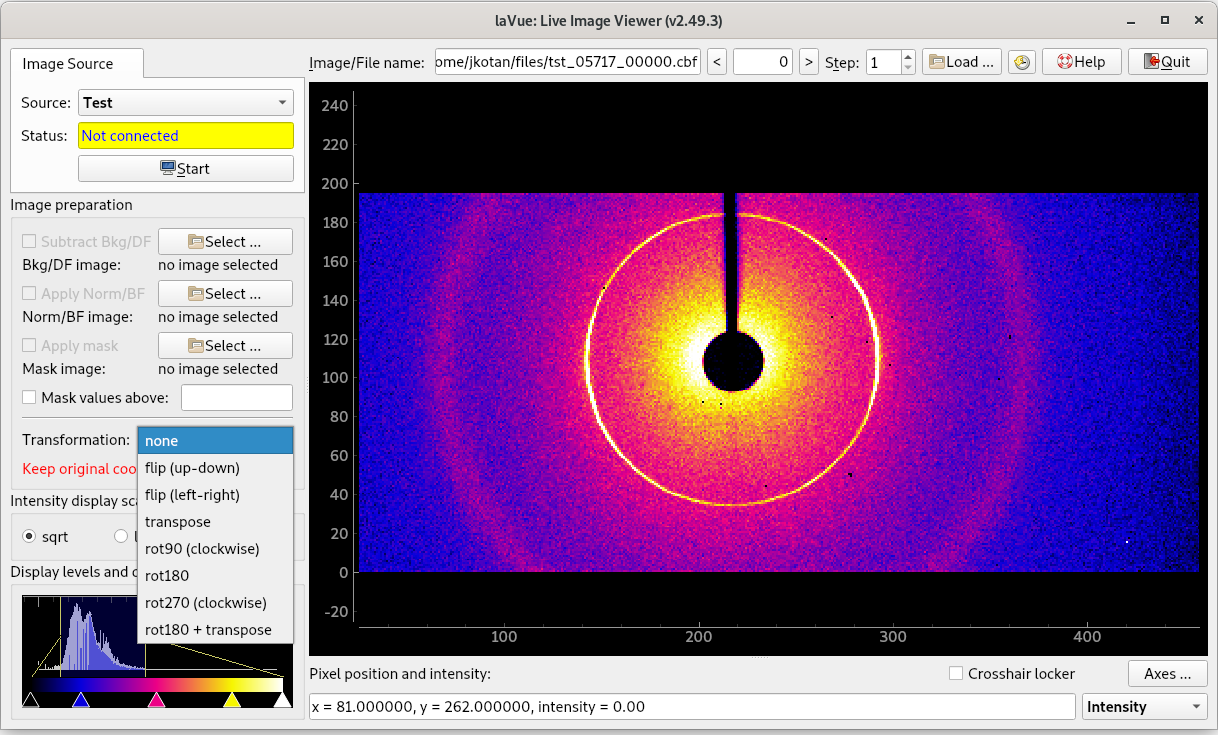
Task: Open the Source dropdown showing Test
Action: click(185, 103)
